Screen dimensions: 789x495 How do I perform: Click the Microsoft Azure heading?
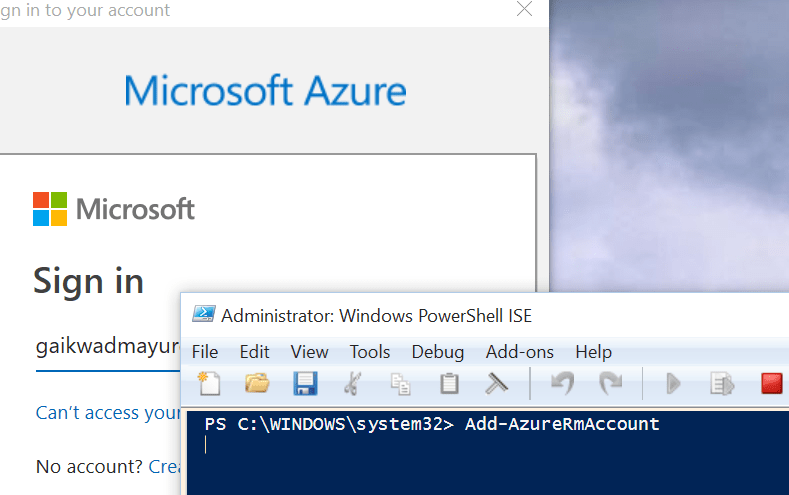[265, 91]
